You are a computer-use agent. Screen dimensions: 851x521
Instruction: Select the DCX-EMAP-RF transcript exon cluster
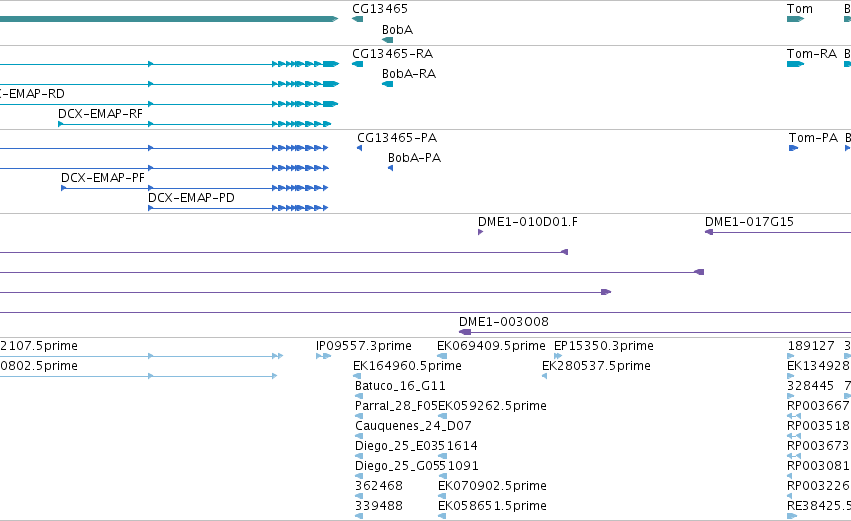301,124
